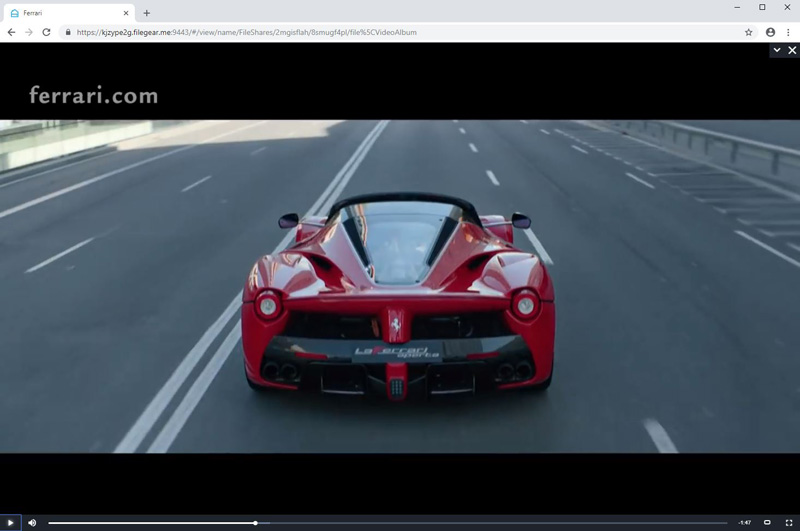Minimize the browser window
The width and height of the screenshot is (800, 531).
pyautogui.click(x=737, y=7)
